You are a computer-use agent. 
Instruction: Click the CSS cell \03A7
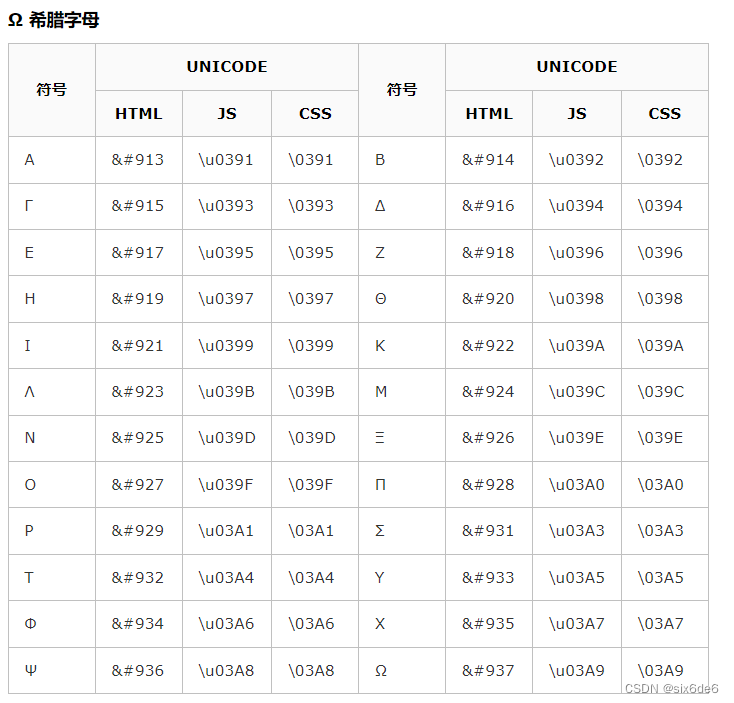coord(665,624)
